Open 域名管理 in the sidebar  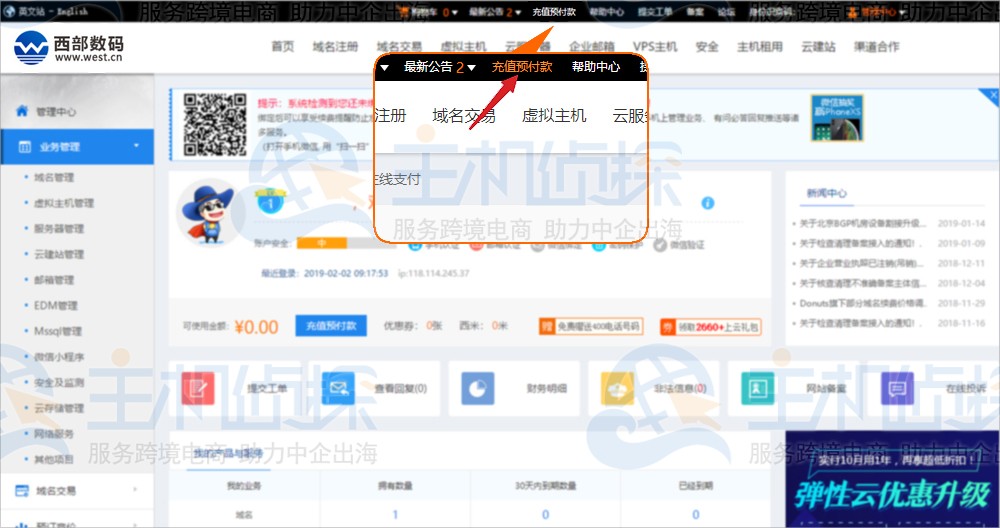[54, 177]
